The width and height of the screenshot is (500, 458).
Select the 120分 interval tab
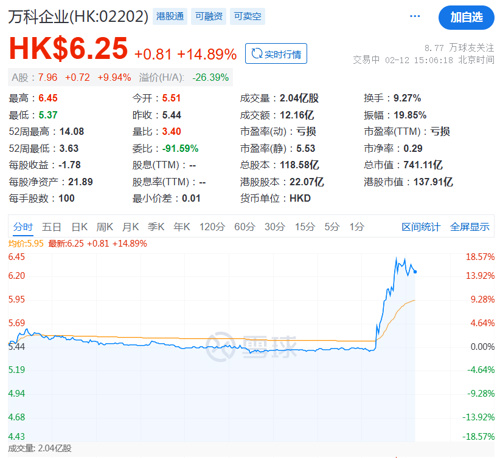(x=212, y=227)
